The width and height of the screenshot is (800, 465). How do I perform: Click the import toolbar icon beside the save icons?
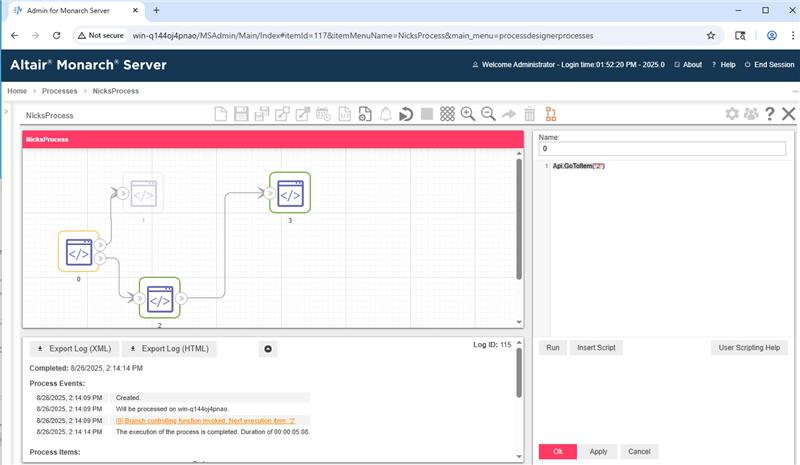coord(282,114)
